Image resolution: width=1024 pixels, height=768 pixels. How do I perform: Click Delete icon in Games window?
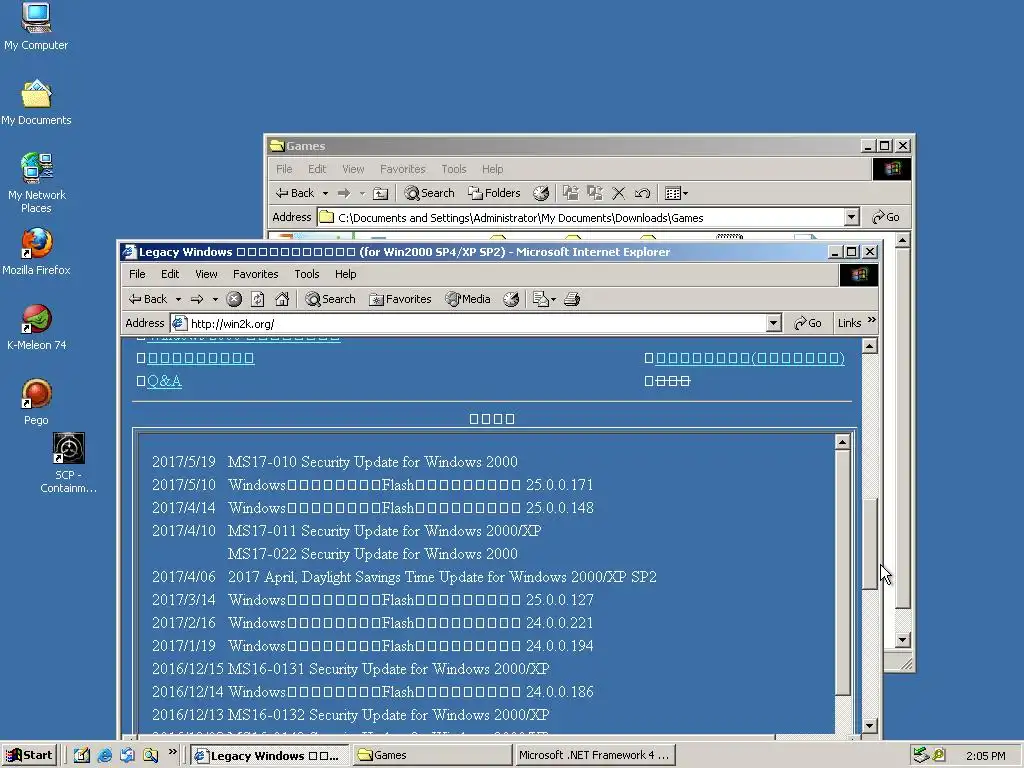point(618,193)
